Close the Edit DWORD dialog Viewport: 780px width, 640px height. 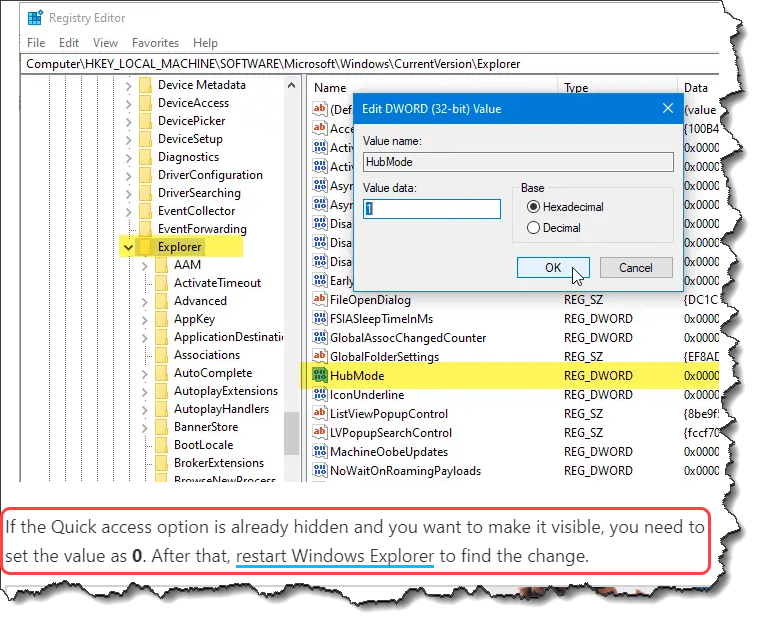point(668,108)
